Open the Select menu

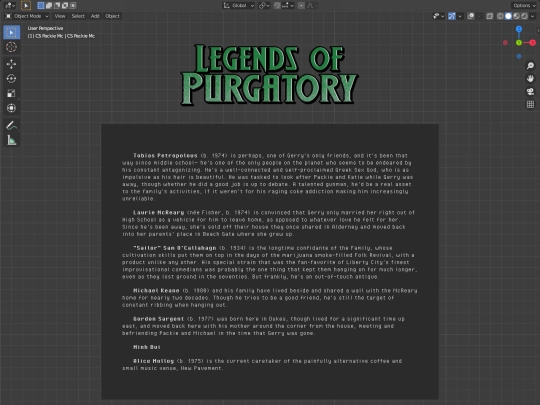[78, 16]
